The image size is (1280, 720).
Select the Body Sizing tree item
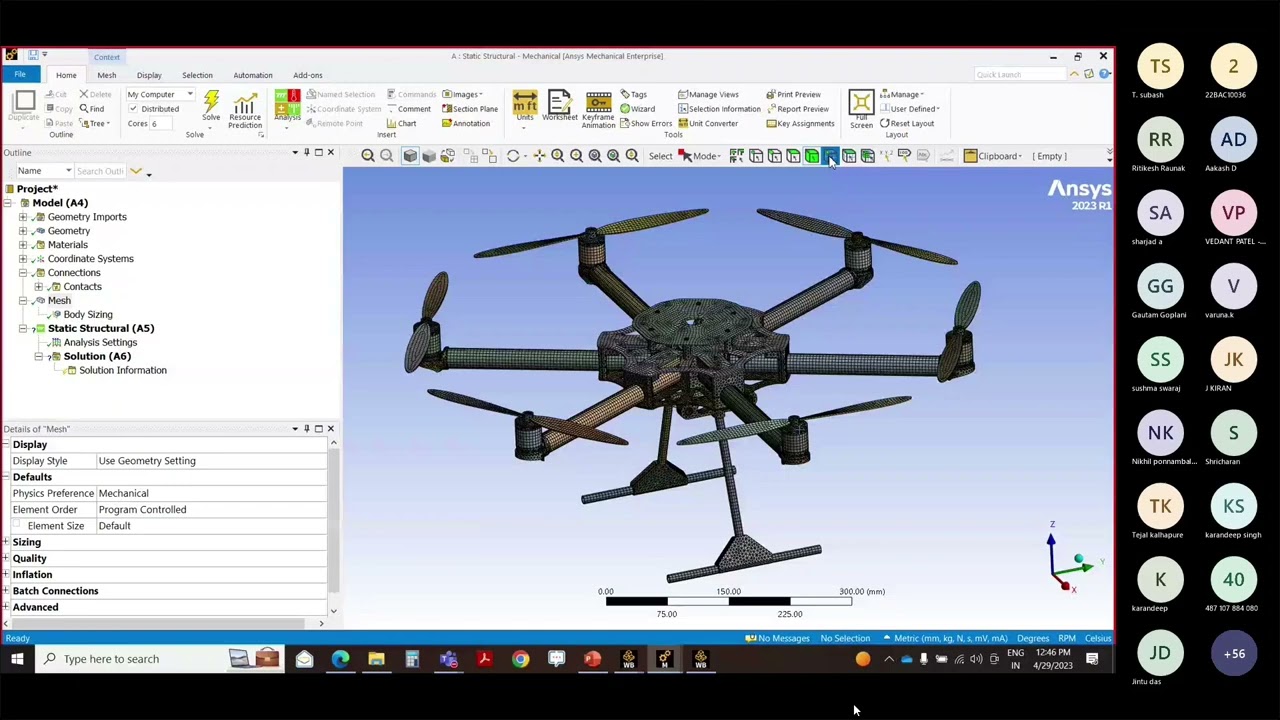pyautogui.click(x=88, y=314)
